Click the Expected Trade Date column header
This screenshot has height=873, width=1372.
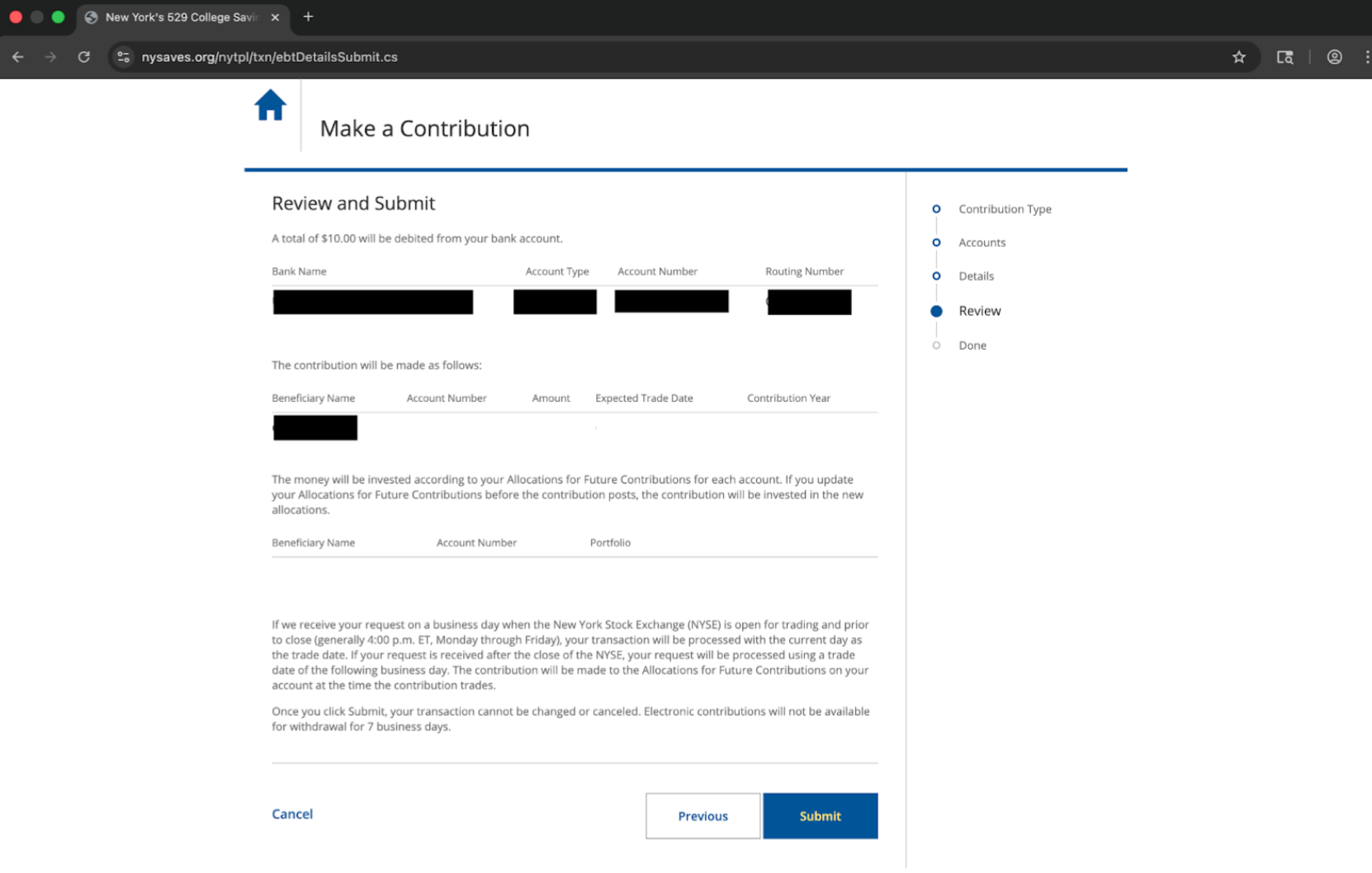644,399
